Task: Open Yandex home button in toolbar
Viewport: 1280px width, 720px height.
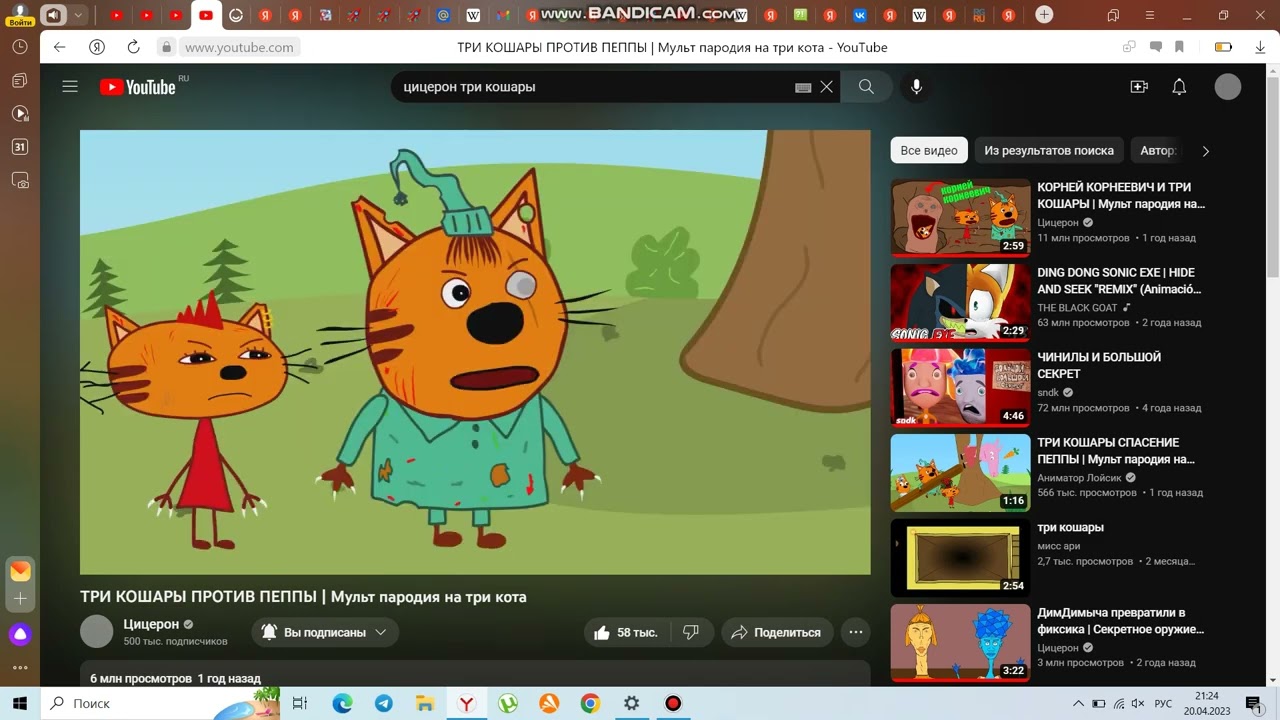Action: point(97,47)
